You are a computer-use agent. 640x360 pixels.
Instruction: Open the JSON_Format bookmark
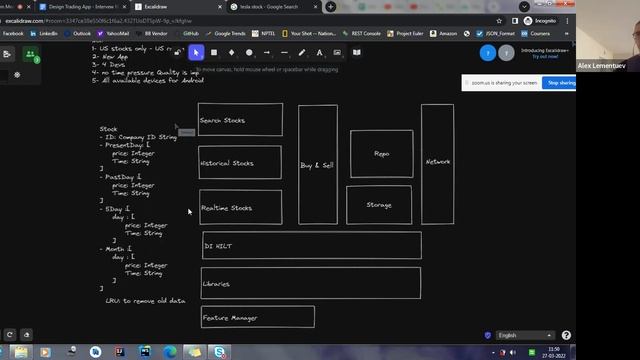pyautogui.click(x=496, y=33)
